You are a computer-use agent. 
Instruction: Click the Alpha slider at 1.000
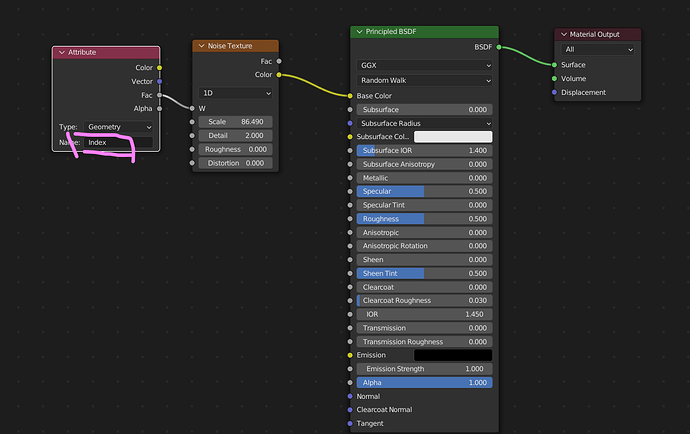424,383
